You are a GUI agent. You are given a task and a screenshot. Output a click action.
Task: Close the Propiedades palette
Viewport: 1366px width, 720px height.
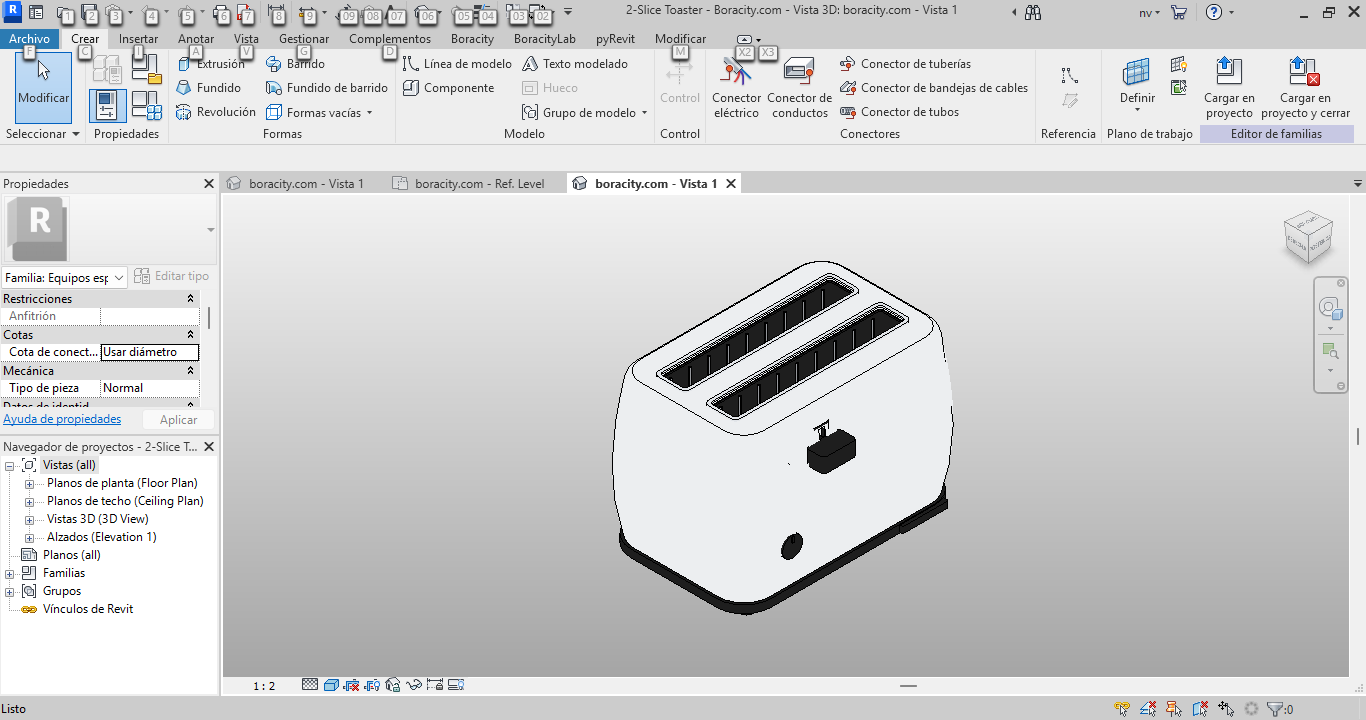tap(209, 184)
